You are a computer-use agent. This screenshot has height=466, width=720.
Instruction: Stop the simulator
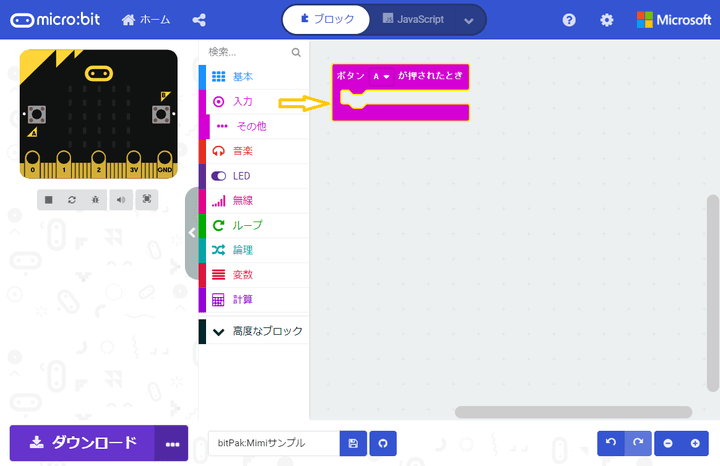point(49,200)
